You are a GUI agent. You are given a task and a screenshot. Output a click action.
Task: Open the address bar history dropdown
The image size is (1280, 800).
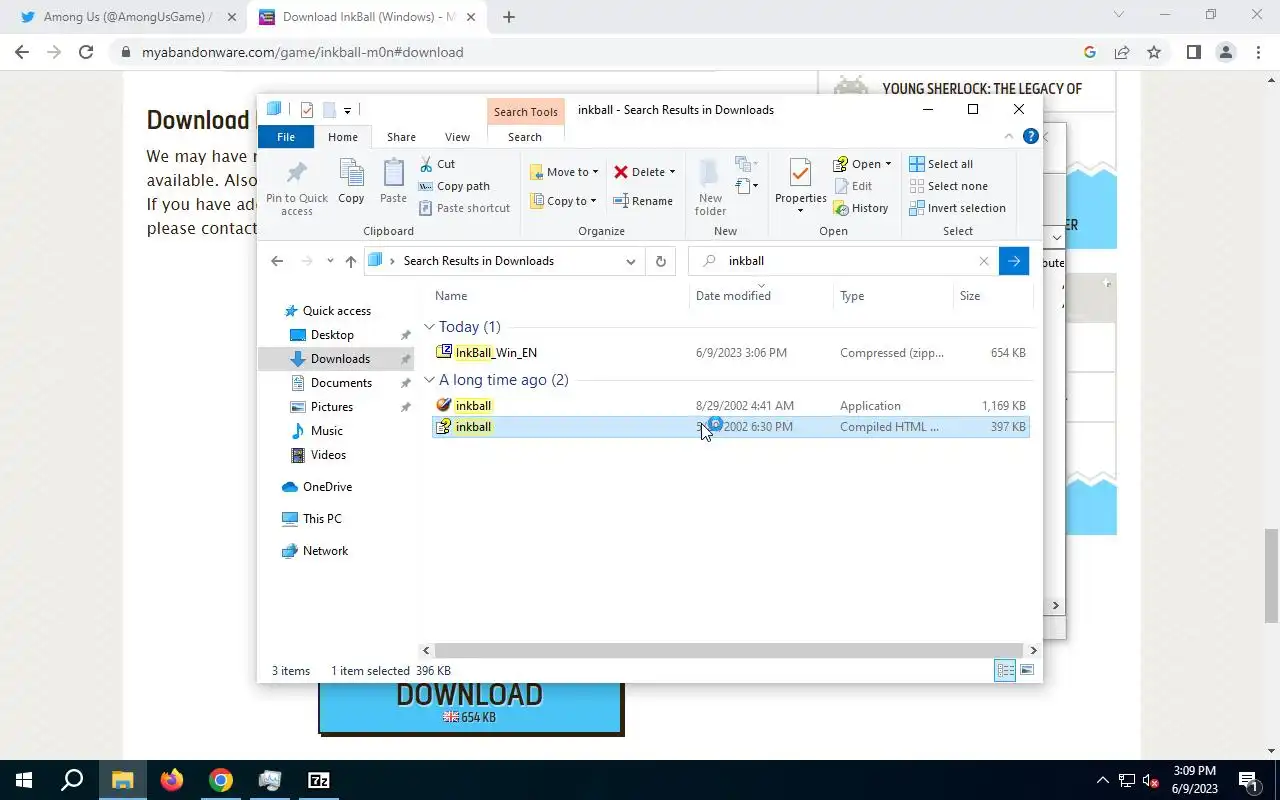coord(630,261)
